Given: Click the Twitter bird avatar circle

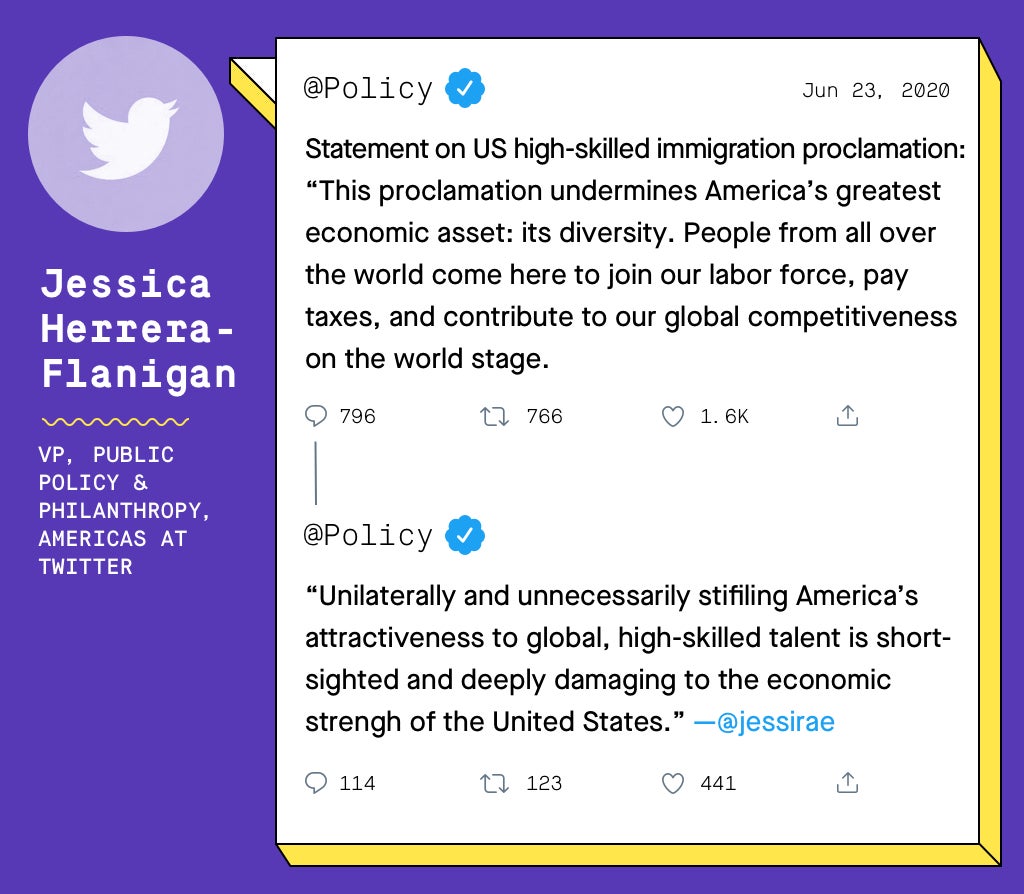Looking at the screenshot, I should tap(126, 134).
